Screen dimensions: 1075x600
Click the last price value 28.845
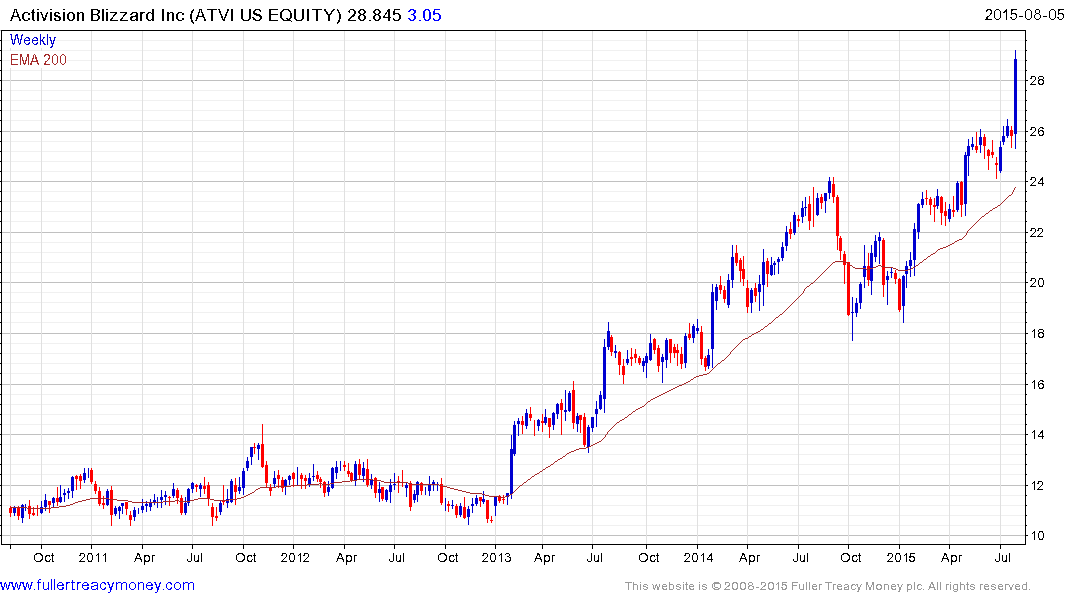[374, 15]
